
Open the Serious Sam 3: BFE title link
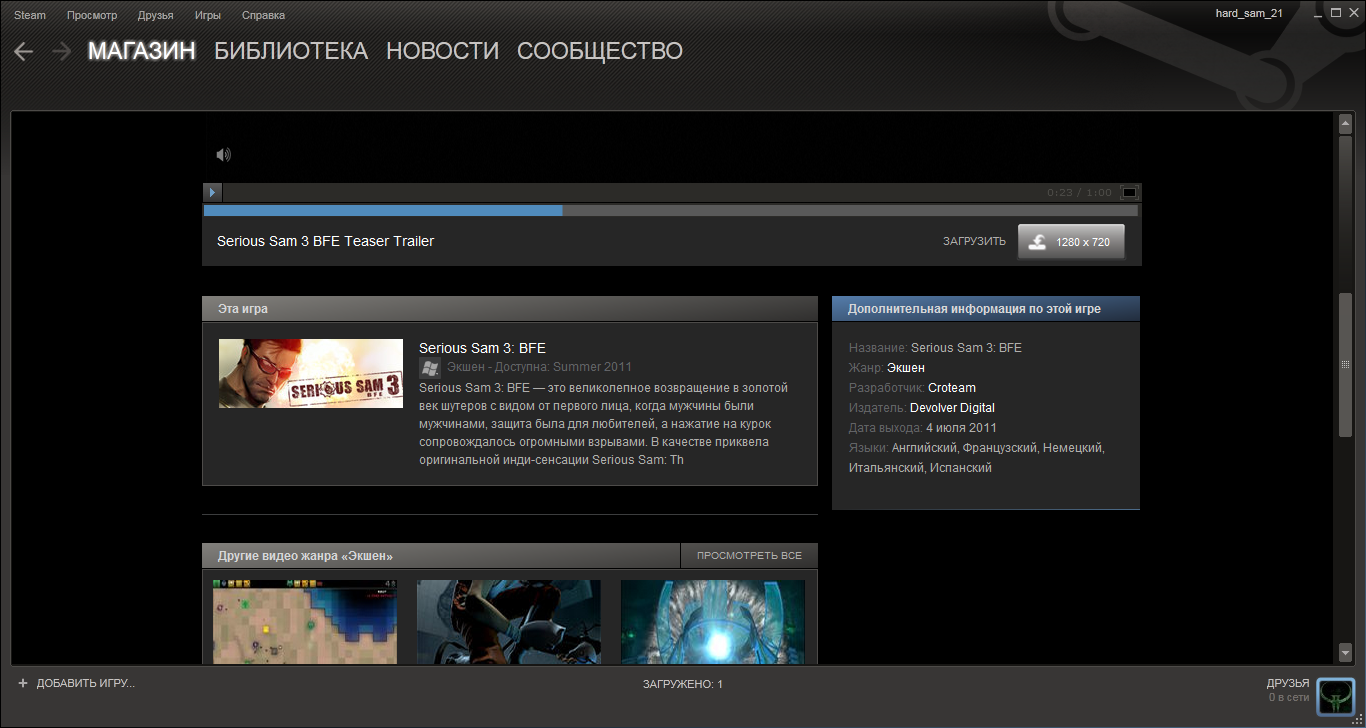click(482, 348)
